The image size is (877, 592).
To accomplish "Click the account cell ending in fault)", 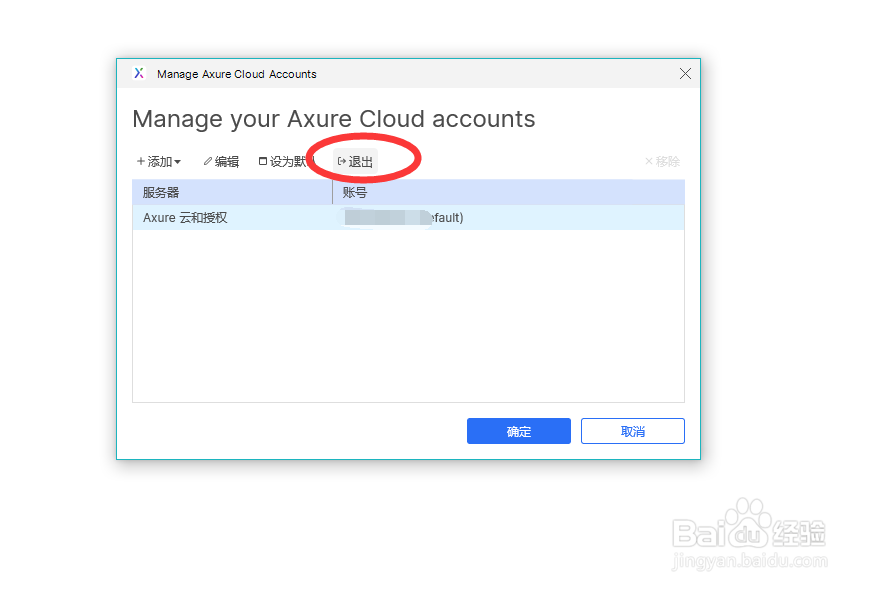I will (x=508, y=218).
